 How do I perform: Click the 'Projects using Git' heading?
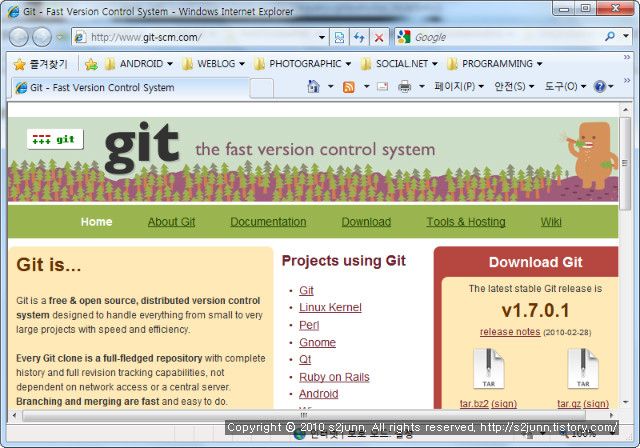[344, 261]
